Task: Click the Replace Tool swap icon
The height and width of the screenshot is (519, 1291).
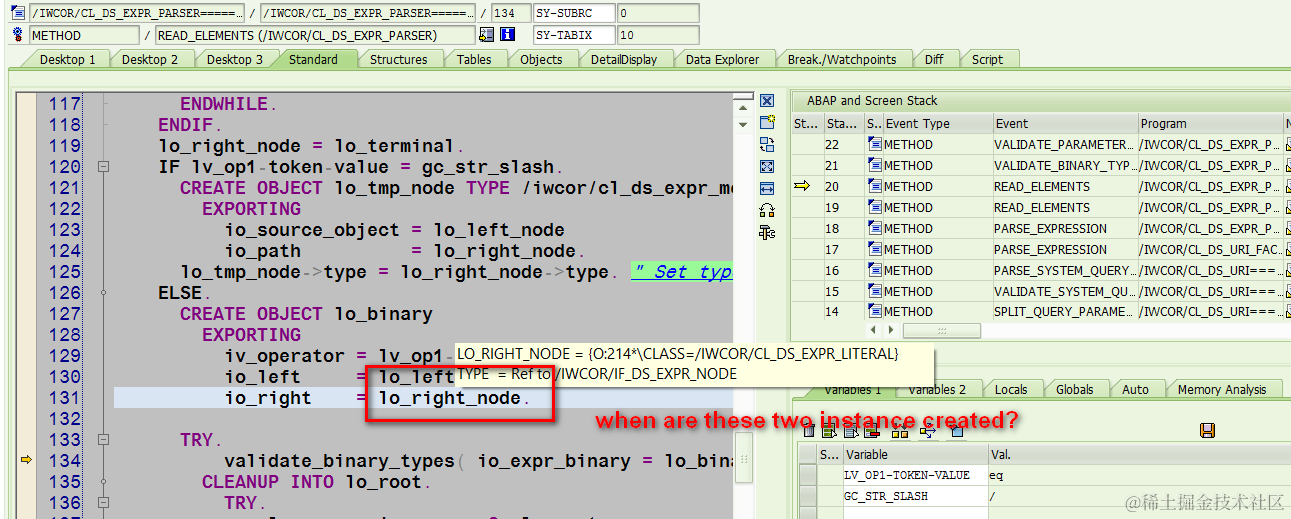Action: 767,144
